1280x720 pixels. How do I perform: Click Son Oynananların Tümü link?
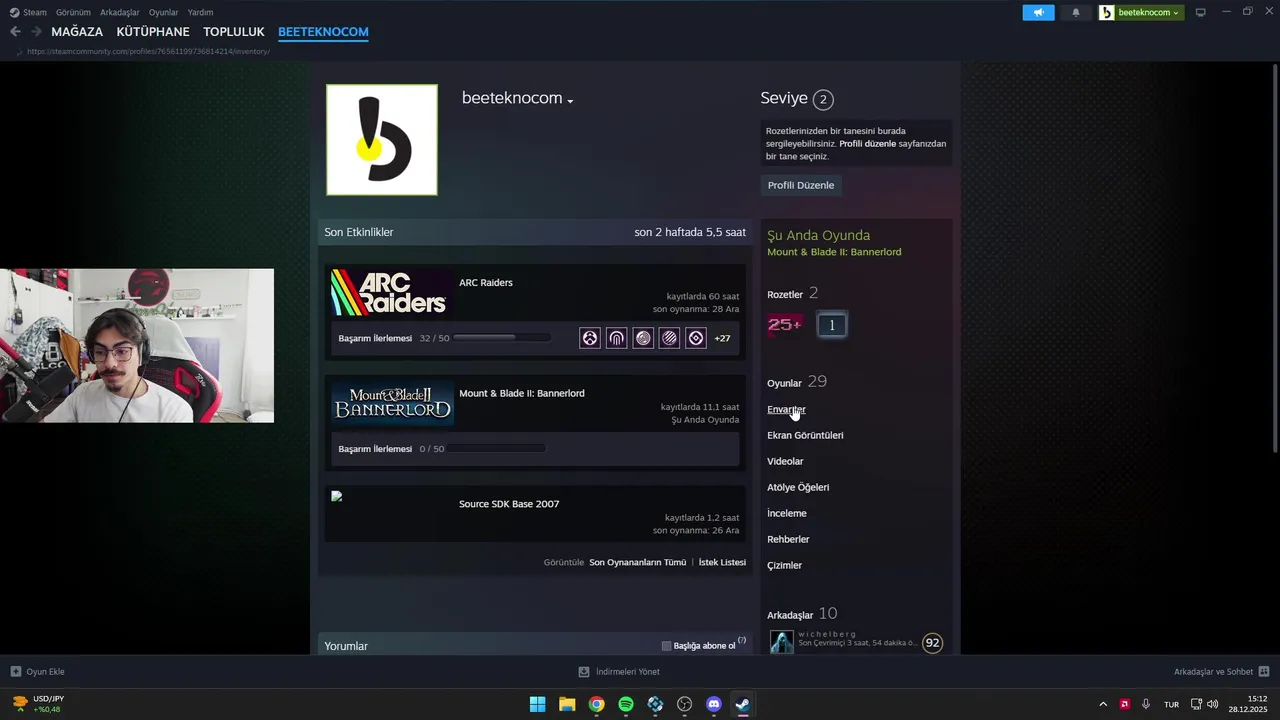click(x=637, y=562)
